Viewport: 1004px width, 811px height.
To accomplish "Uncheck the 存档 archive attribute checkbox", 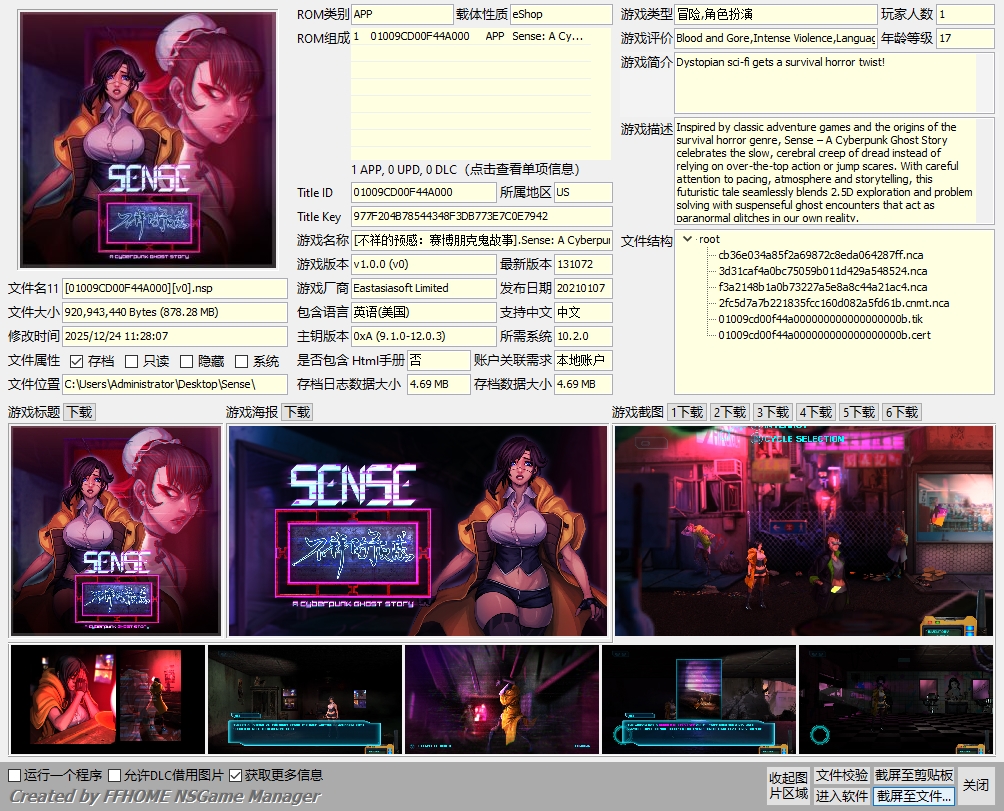I will click(x=77, y=361).
